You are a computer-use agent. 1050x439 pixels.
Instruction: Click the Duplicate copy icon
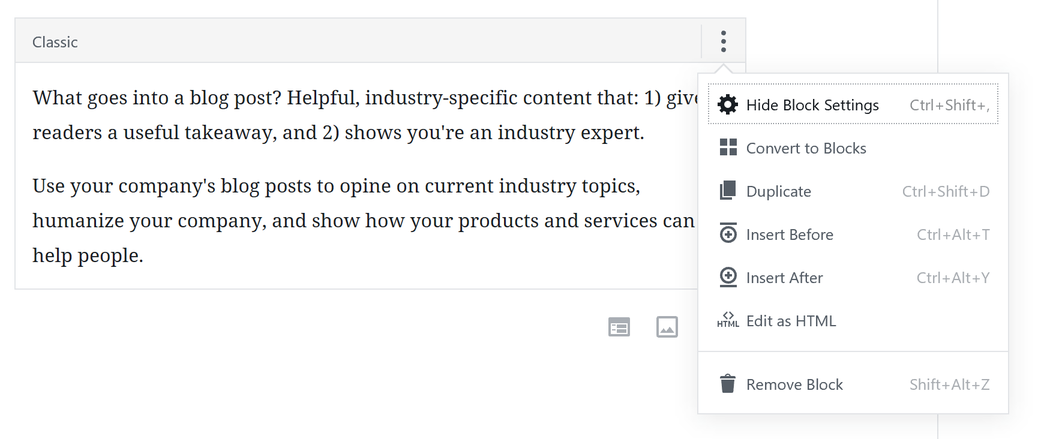tap(728, 191)
